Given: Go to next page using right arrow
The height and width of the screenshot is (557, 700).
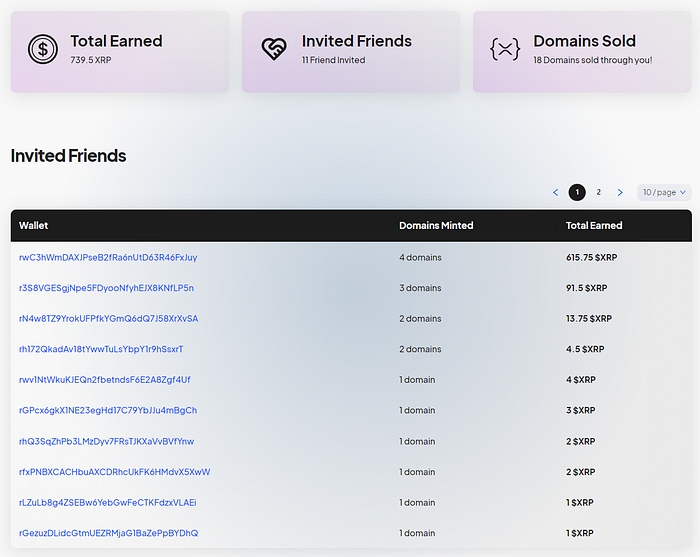Looking at the screenshot, I should coord(620,192).
